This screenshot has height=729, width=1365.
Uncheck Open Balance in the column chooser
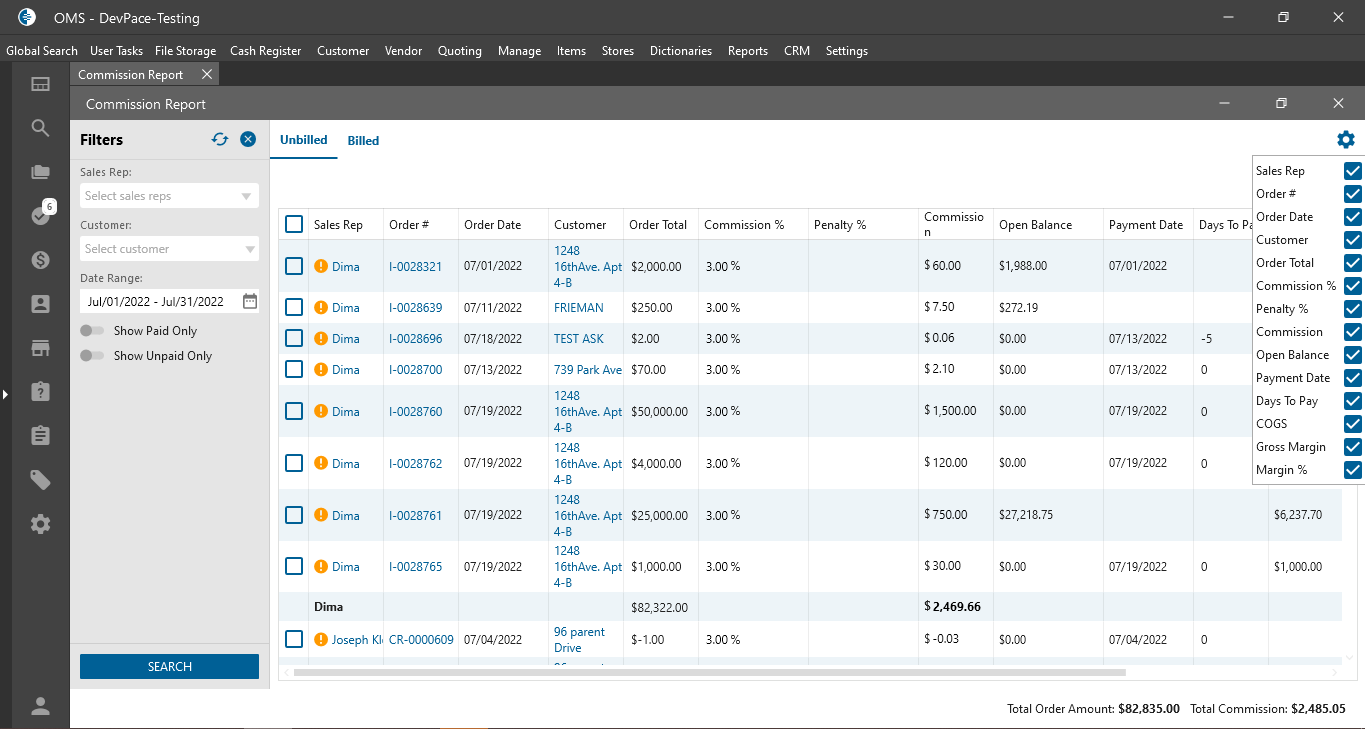click(1353, 355)
